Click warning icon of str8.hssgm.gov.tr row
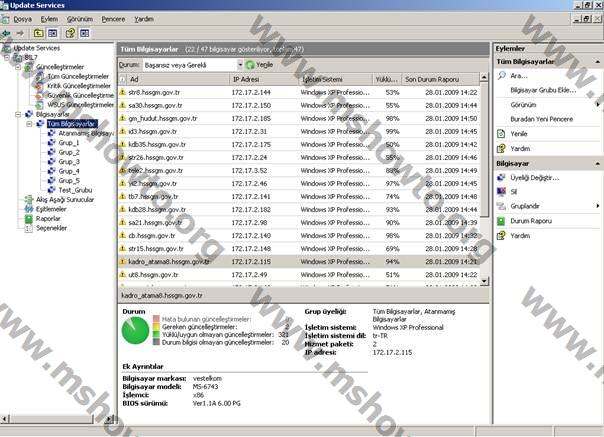 (123, 92)
